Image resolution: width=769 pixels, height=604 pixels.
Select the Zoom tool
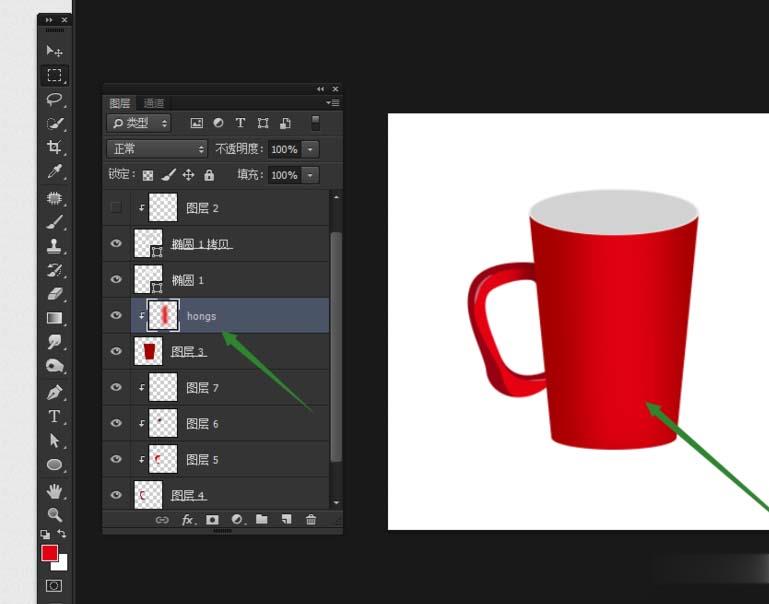54,514
